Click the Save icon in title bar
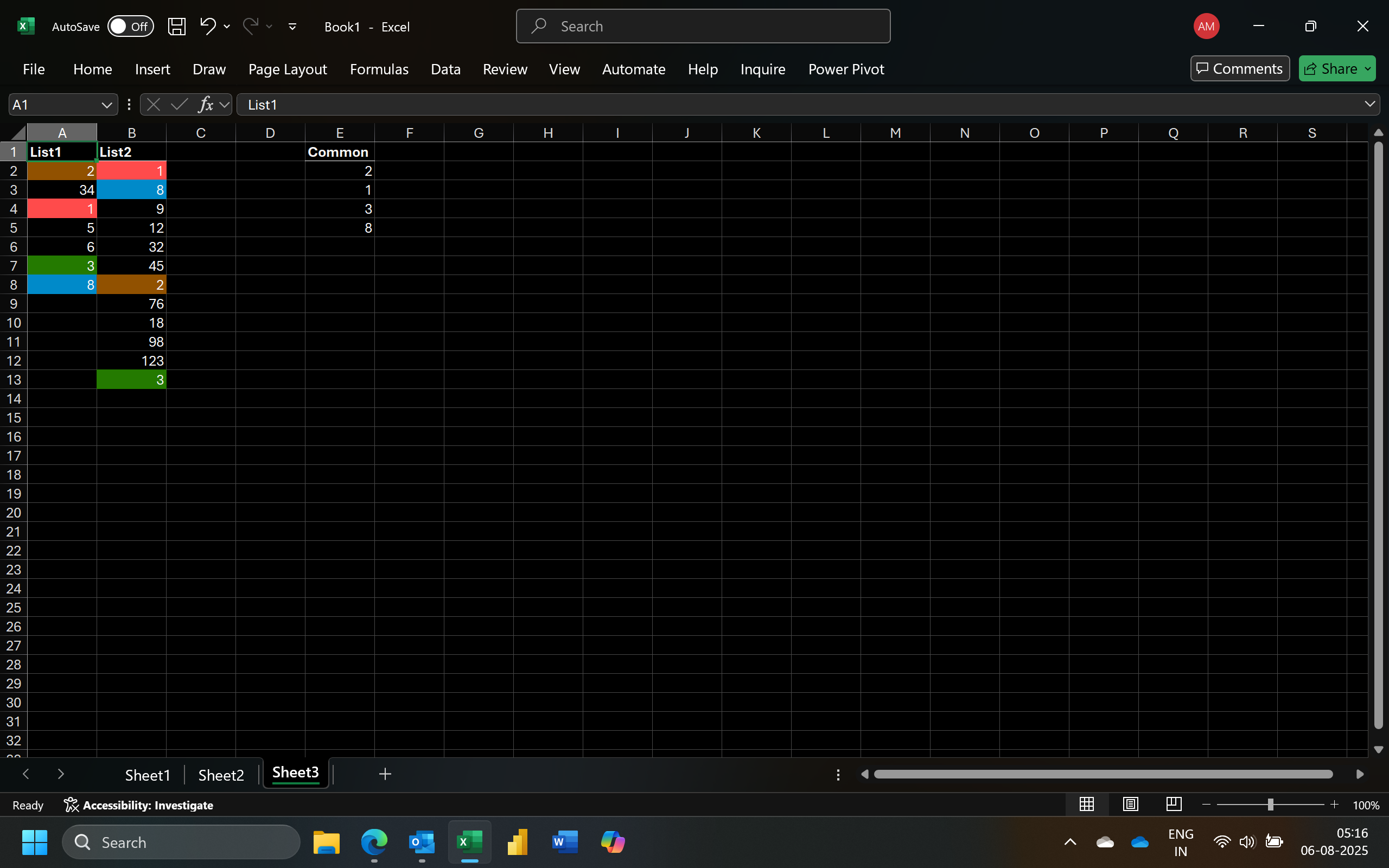This screenshot has width=1389, height=868. [x=176, y=27]
